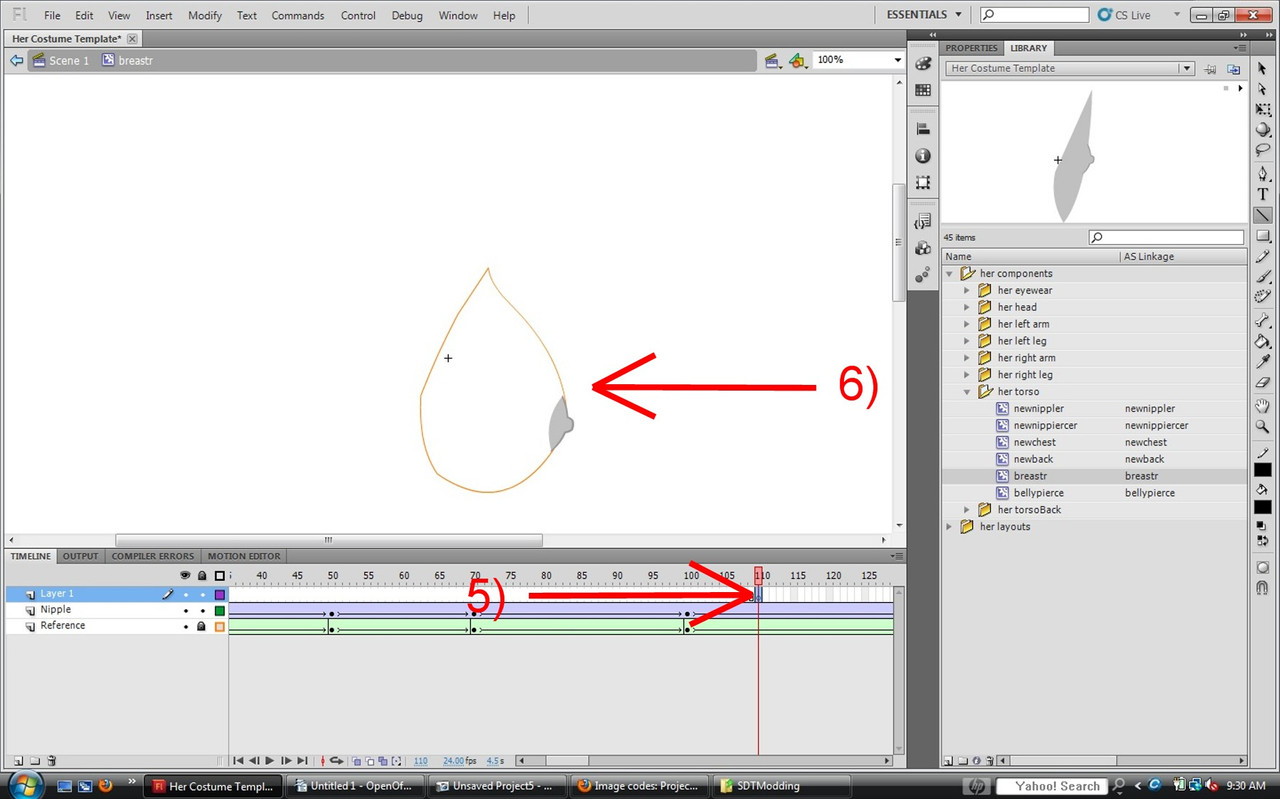Open the Info panel icon

(923, 156)
